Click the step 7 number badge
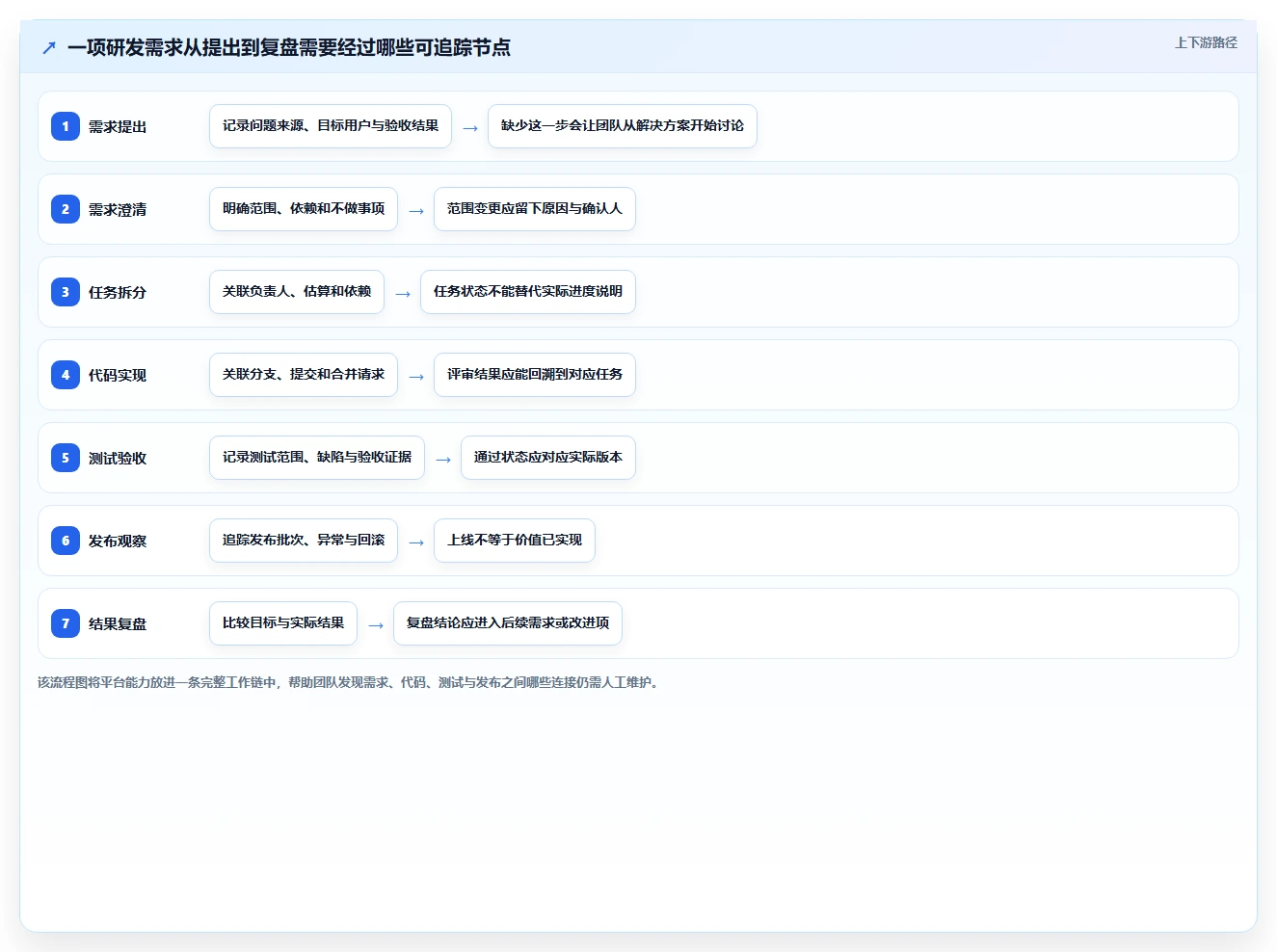1277x952 pixels. [x=66, y=623]
